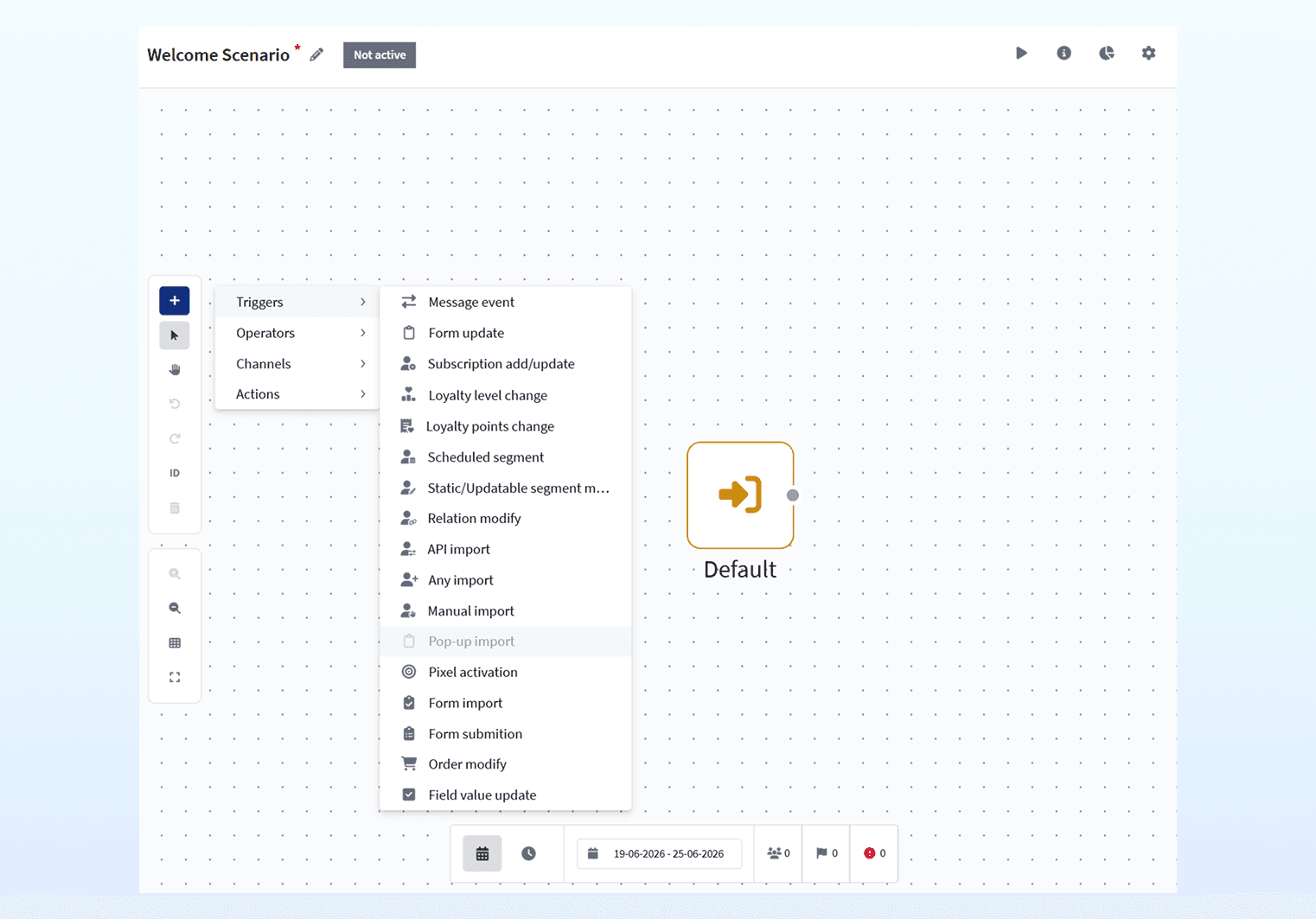Toggle the grid view icon
Viewport: 1316px width, 919px height.
(175, 643)
